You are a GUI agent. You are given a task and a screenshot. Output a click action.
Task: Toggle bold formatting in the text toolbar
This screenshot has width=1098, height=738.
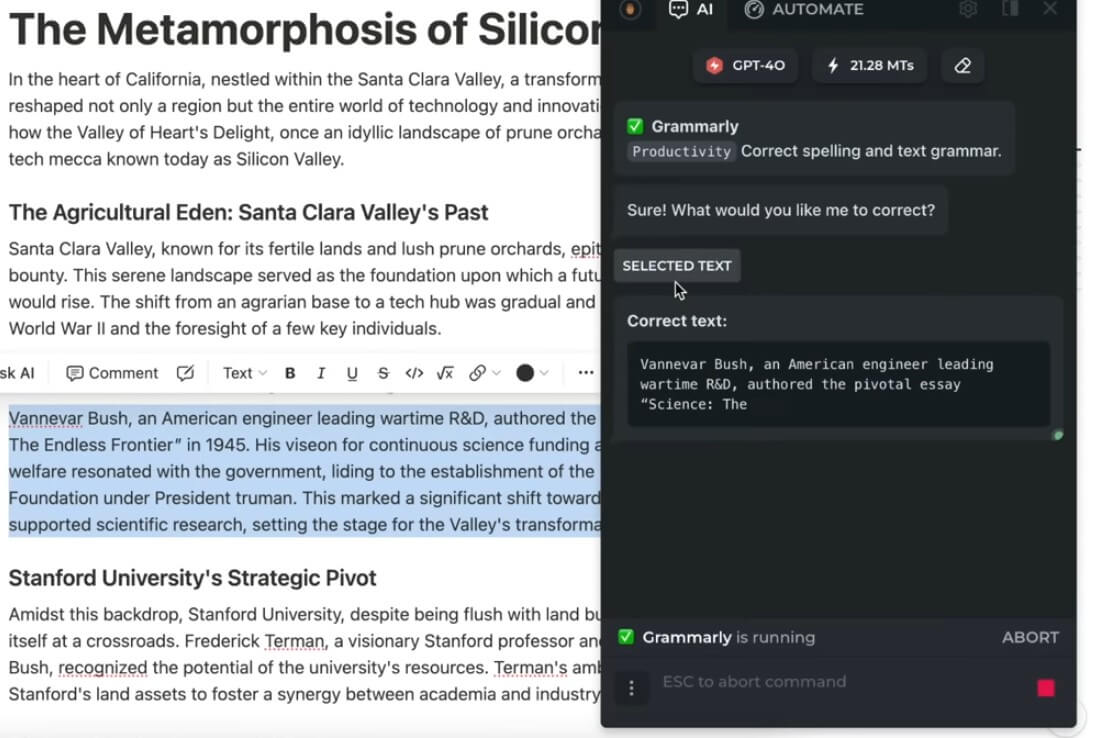(x=290, y=373)
